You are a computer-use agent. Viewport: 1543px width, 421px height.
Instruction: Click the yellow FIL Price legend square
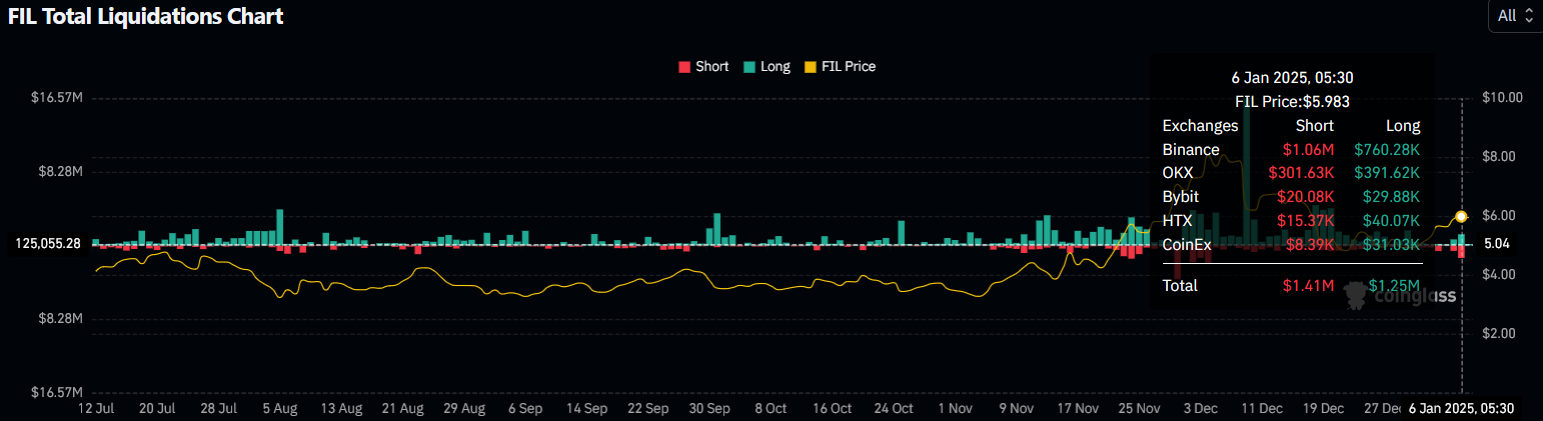(x=810, y=67)
